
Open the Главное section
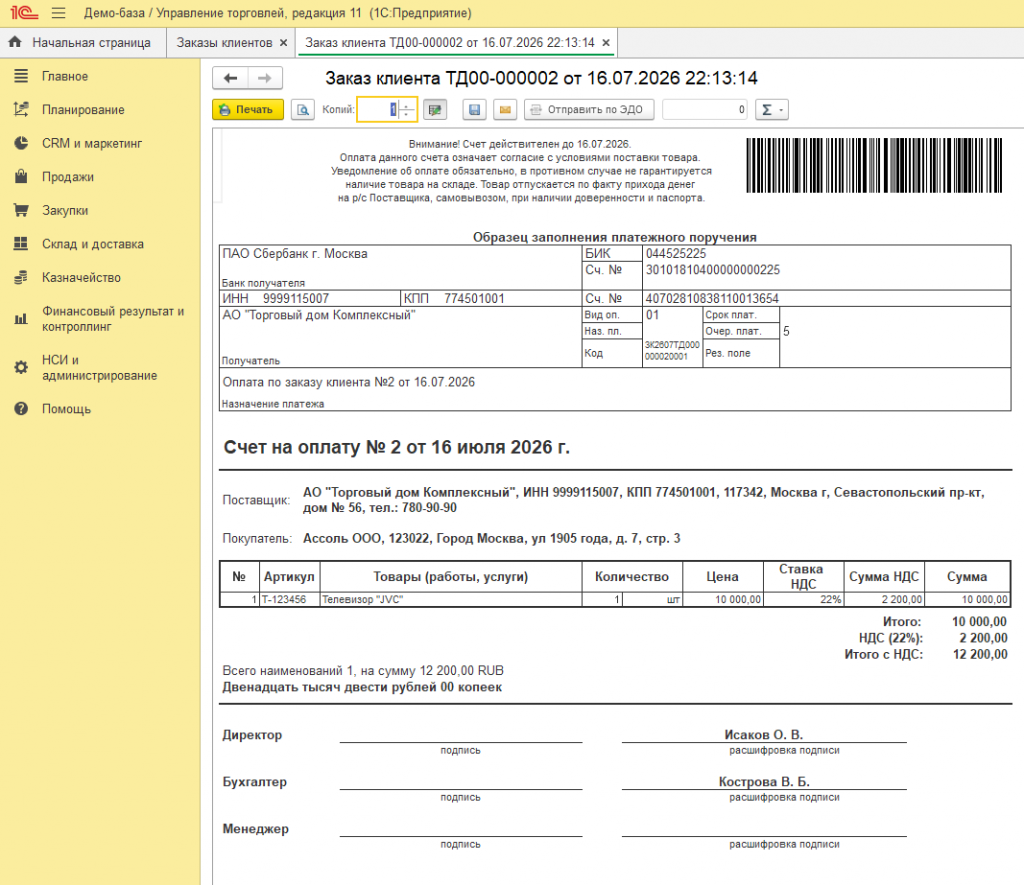[65, 76]
